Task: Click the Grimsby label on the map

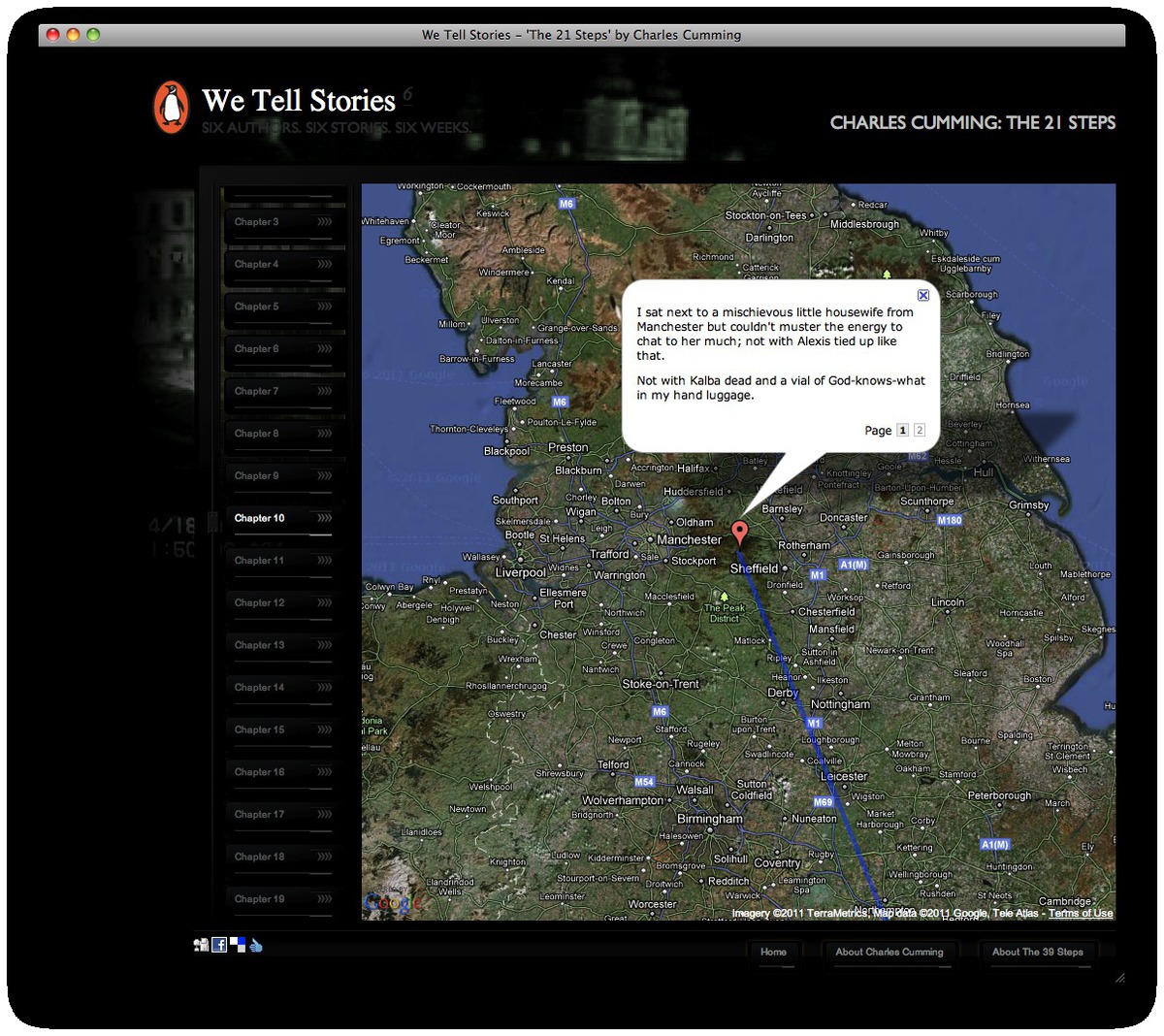Action: (x=1029, y=505)
